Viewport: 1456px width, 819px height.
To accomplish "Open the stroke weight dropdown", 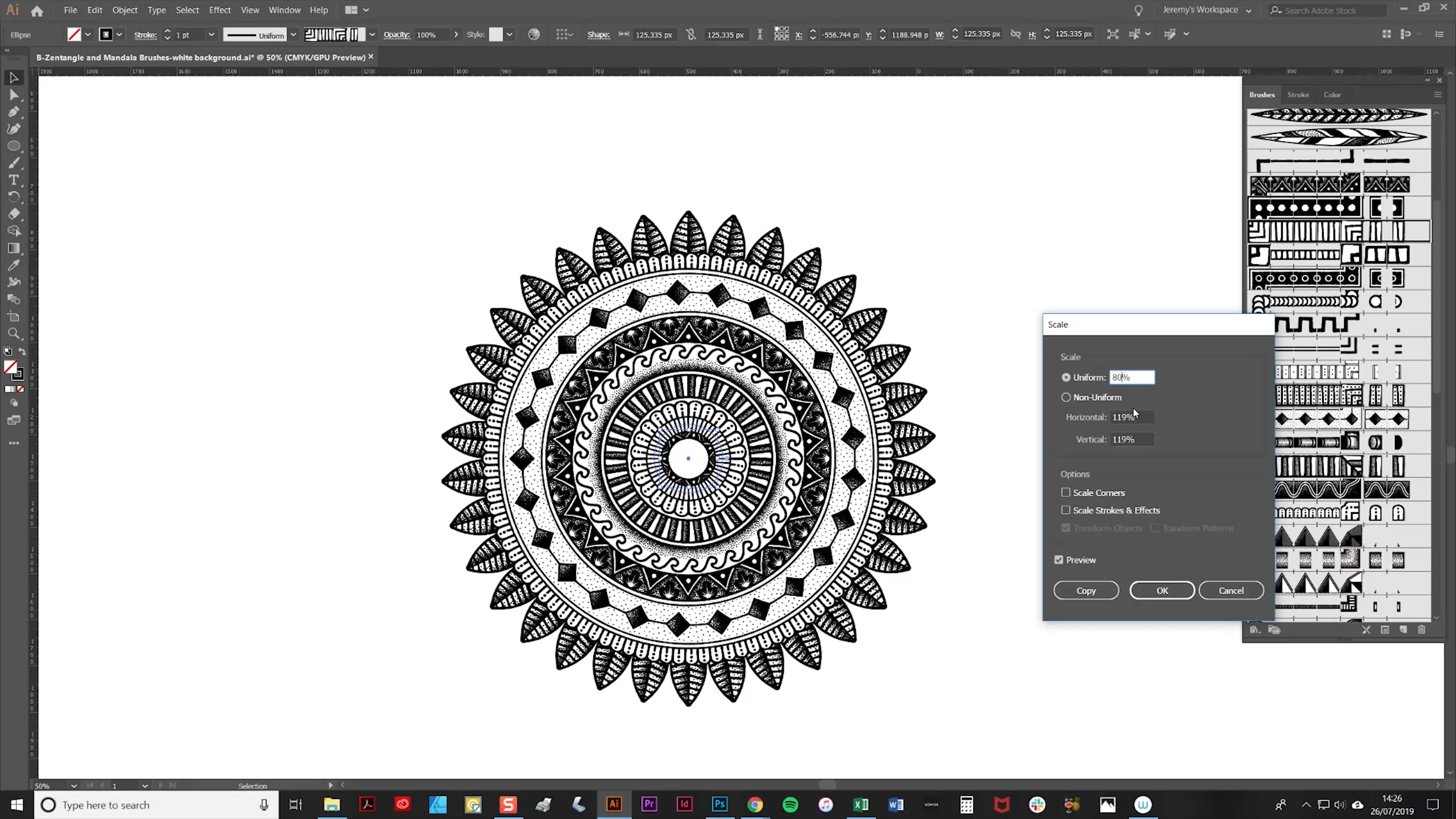I will click(x=212, y=35).
